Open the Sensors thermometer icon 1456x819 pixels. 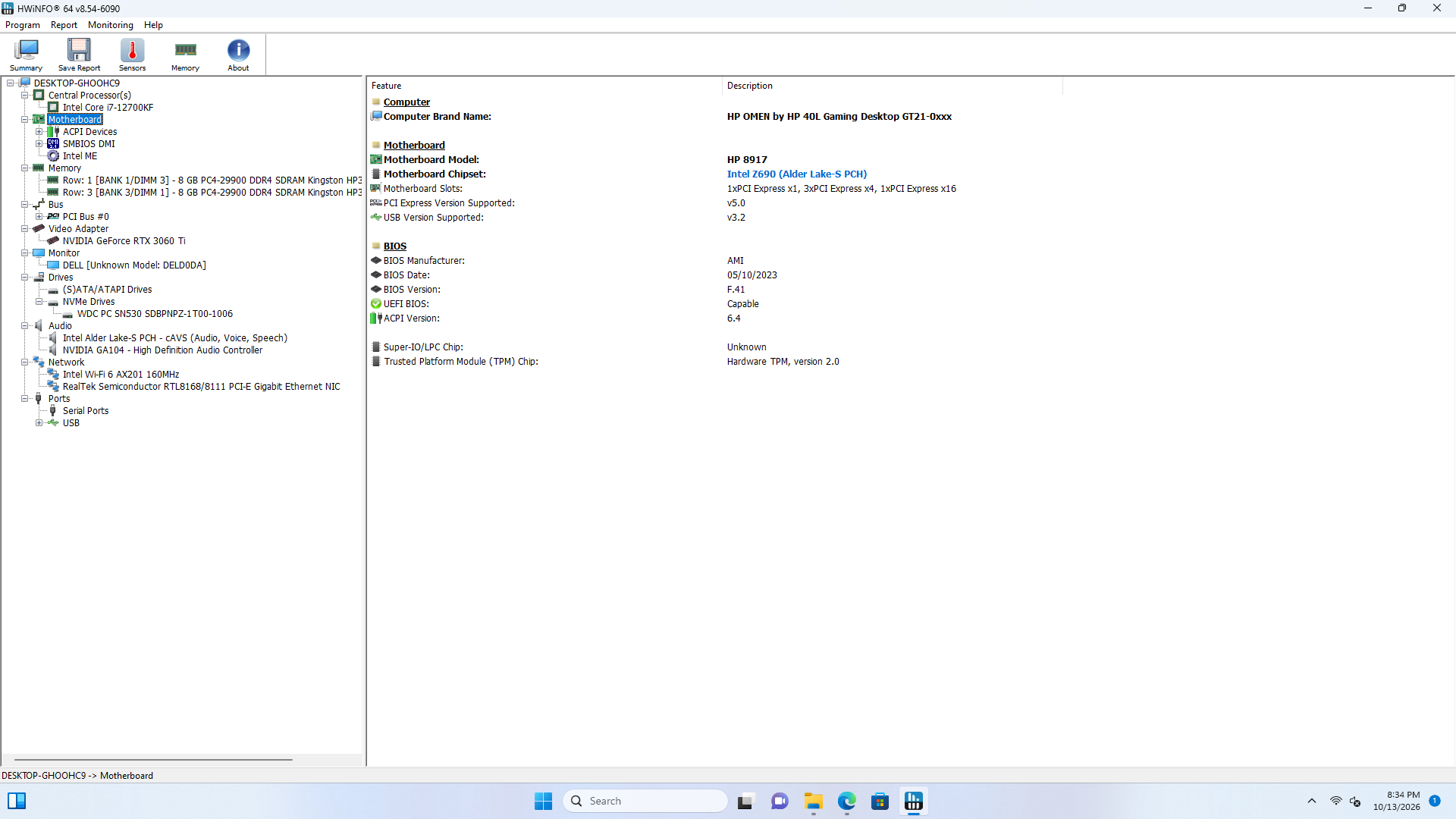[x=132, y=55]
